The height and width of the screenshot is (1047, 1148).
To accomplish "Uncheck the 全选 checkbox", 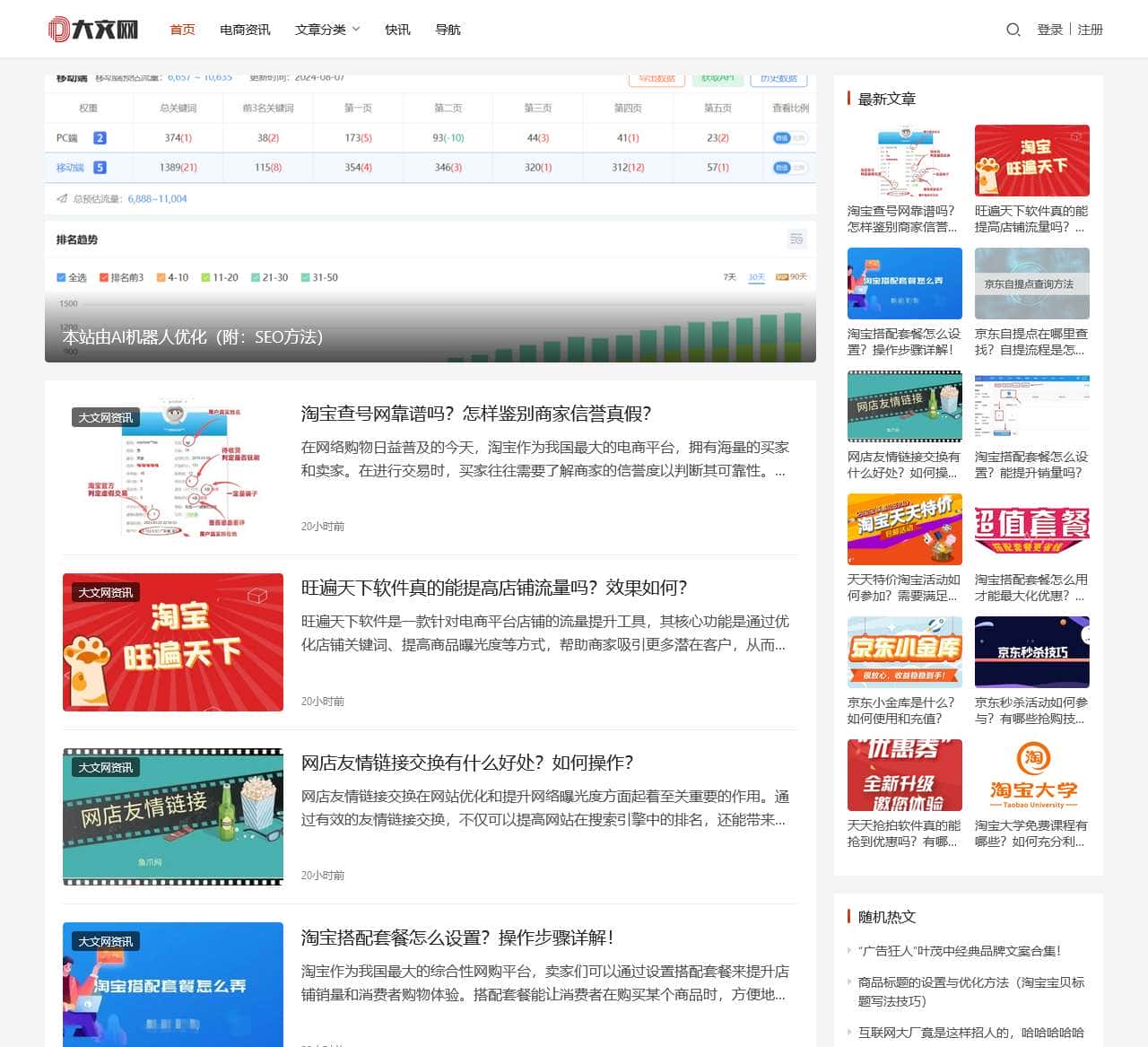I will 60,277.
